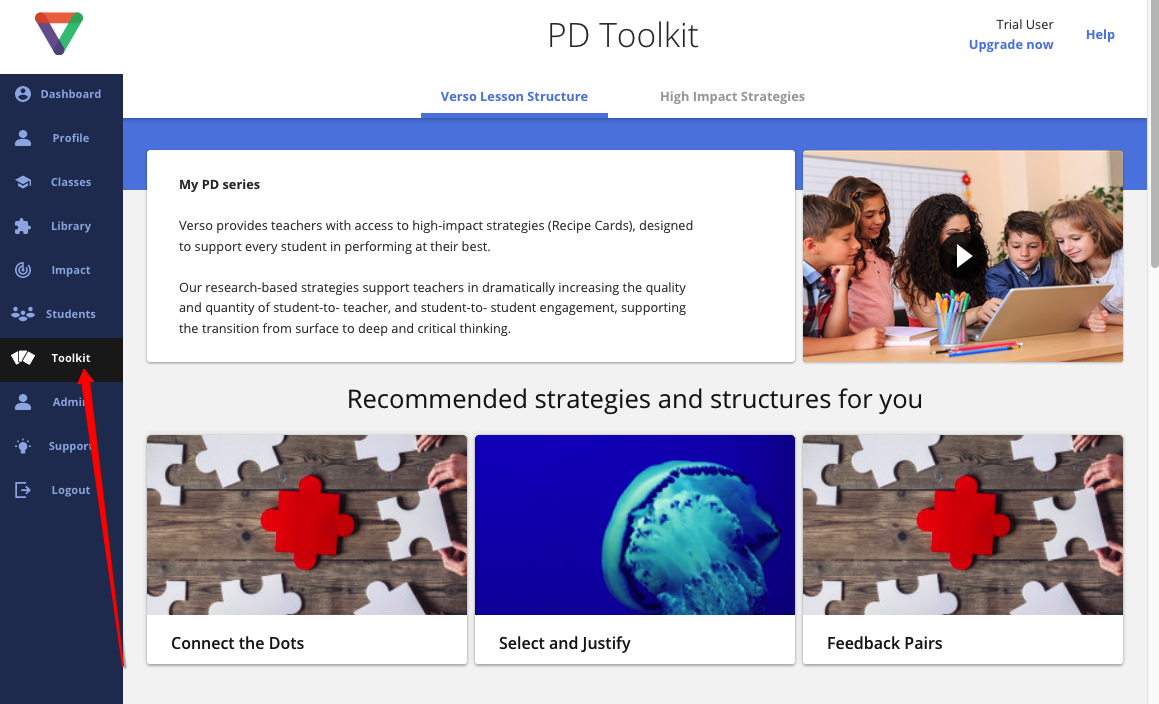The image size is (1159, 704).
Task: Click the Feedback Pairs title
Action: point(885,643)
